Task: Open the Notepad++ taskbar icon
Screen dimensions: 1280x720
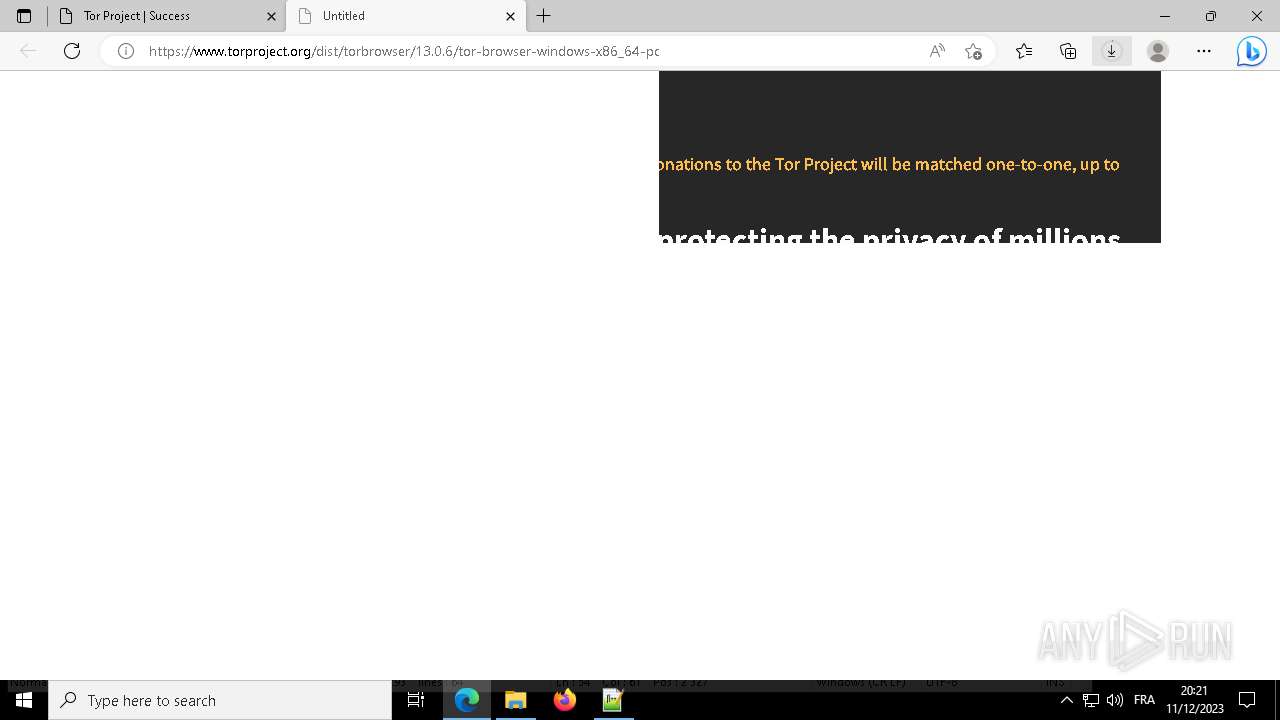Action: 613,700
